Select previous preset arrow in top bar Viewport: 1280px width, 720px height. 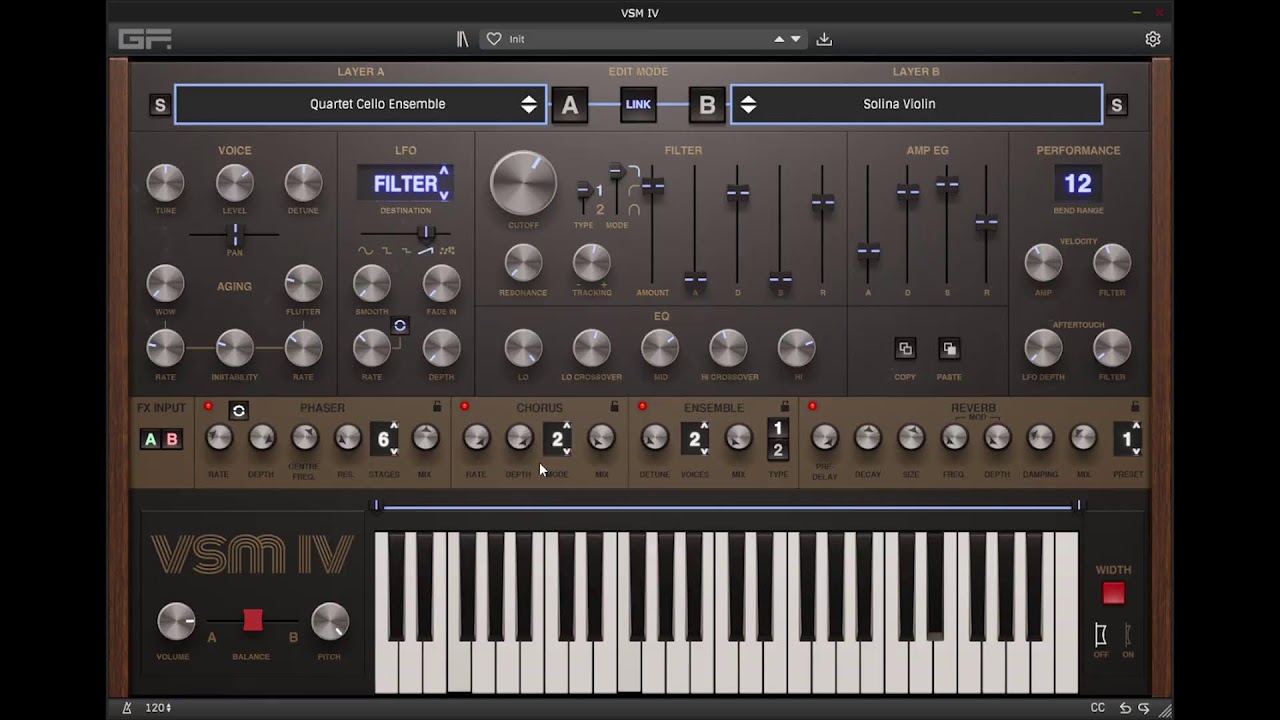tap(779, 39)
